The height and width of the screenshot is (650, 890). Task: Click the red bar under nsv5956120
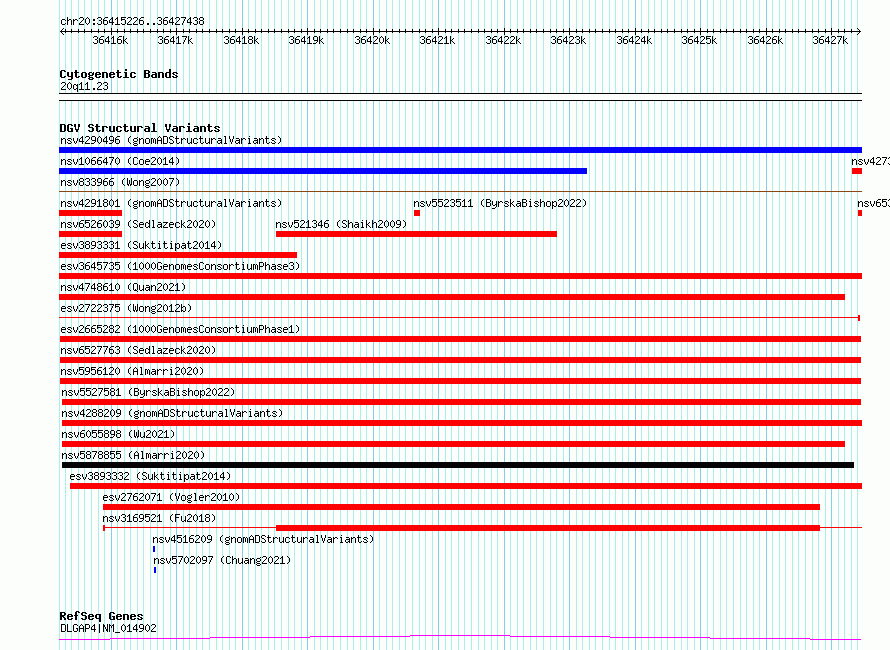[x=460, y=381]
